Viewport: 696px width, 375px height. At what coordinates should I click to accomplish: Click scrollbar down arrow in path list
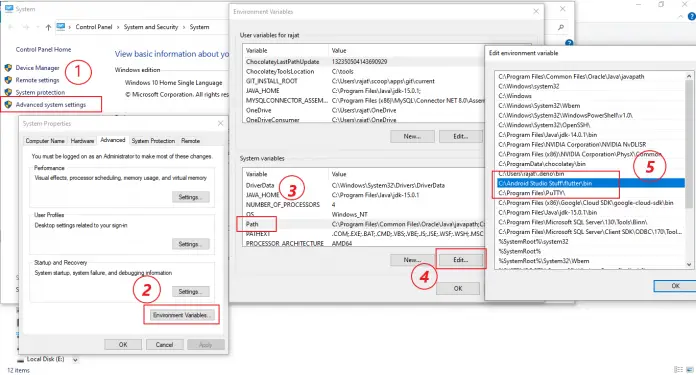[x=689, y=264]
